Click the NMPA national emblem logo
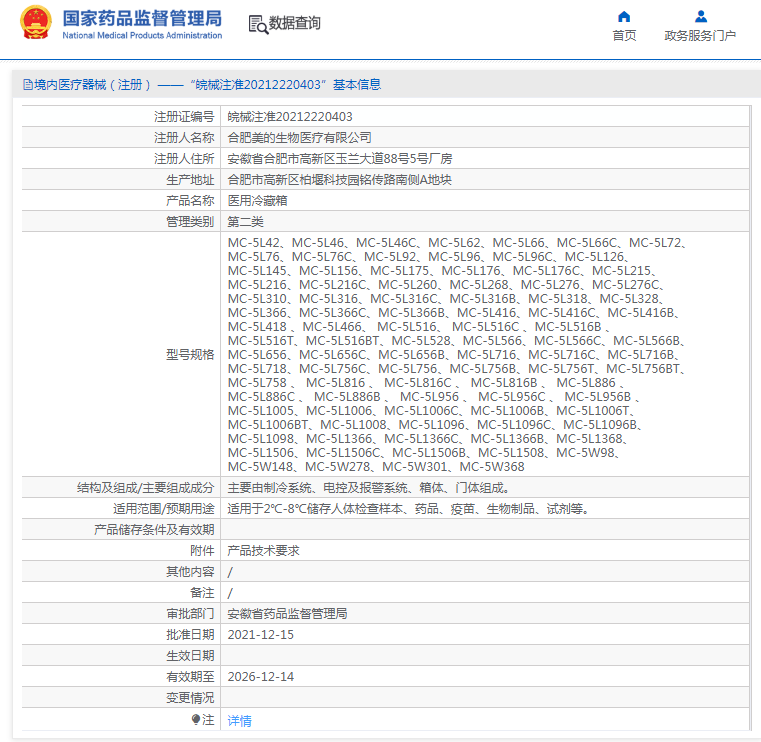This screenshot has width=761, height=742. (35, 23)
